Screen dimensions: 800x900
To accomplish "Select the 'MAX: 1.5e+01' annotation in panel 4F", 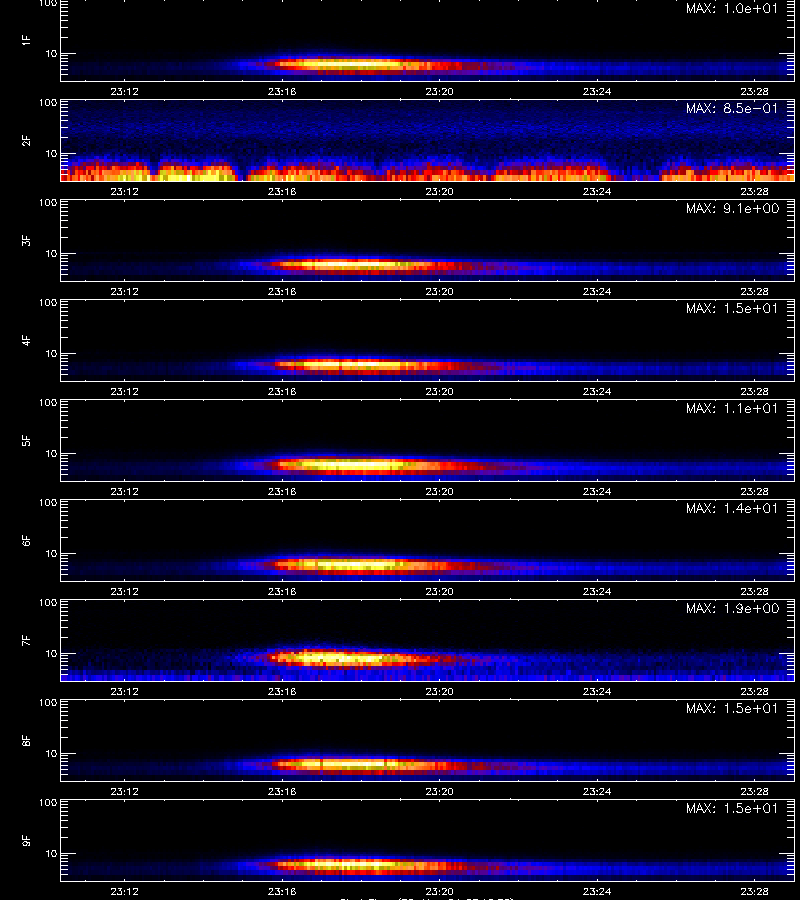I will (732, 308).
